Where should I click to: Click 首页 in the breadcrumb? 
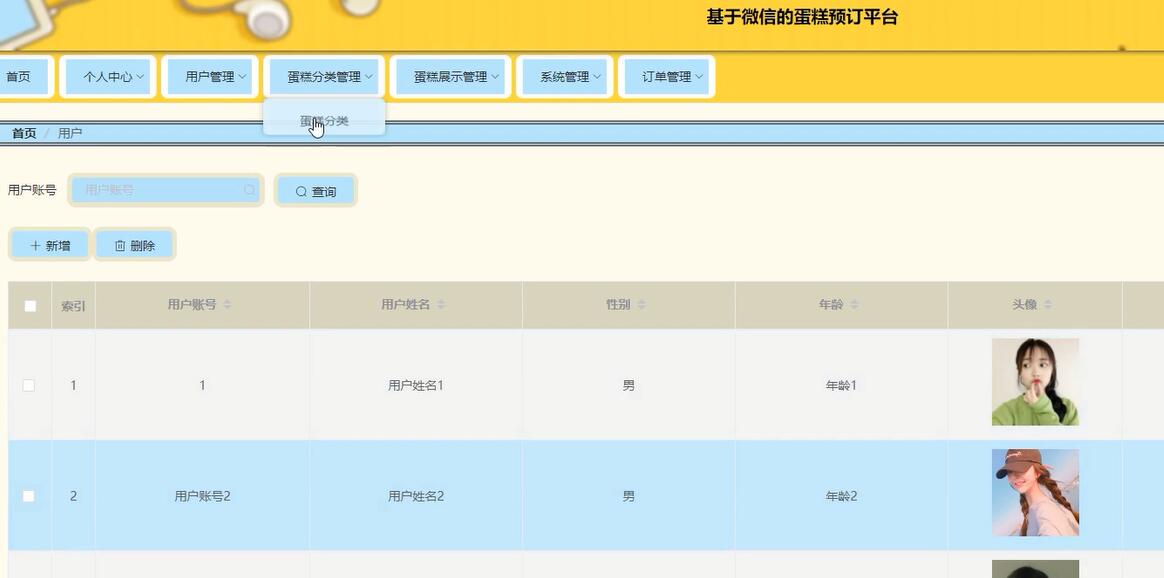coord(24,134)
